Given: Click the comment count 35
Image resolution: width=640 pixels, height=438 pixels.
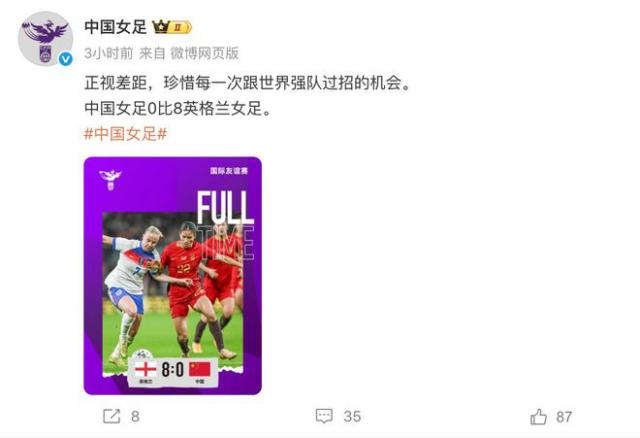Looking at the screenshot, I should 352,416.
